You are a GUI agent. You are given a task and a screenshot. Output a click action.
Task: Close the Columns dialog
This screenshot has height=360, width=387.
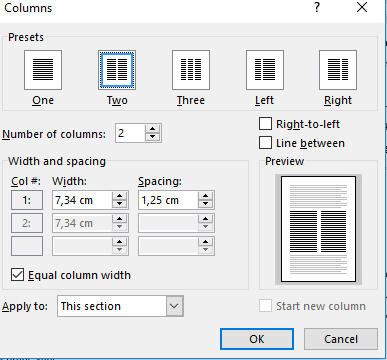[x=362, y=7]
